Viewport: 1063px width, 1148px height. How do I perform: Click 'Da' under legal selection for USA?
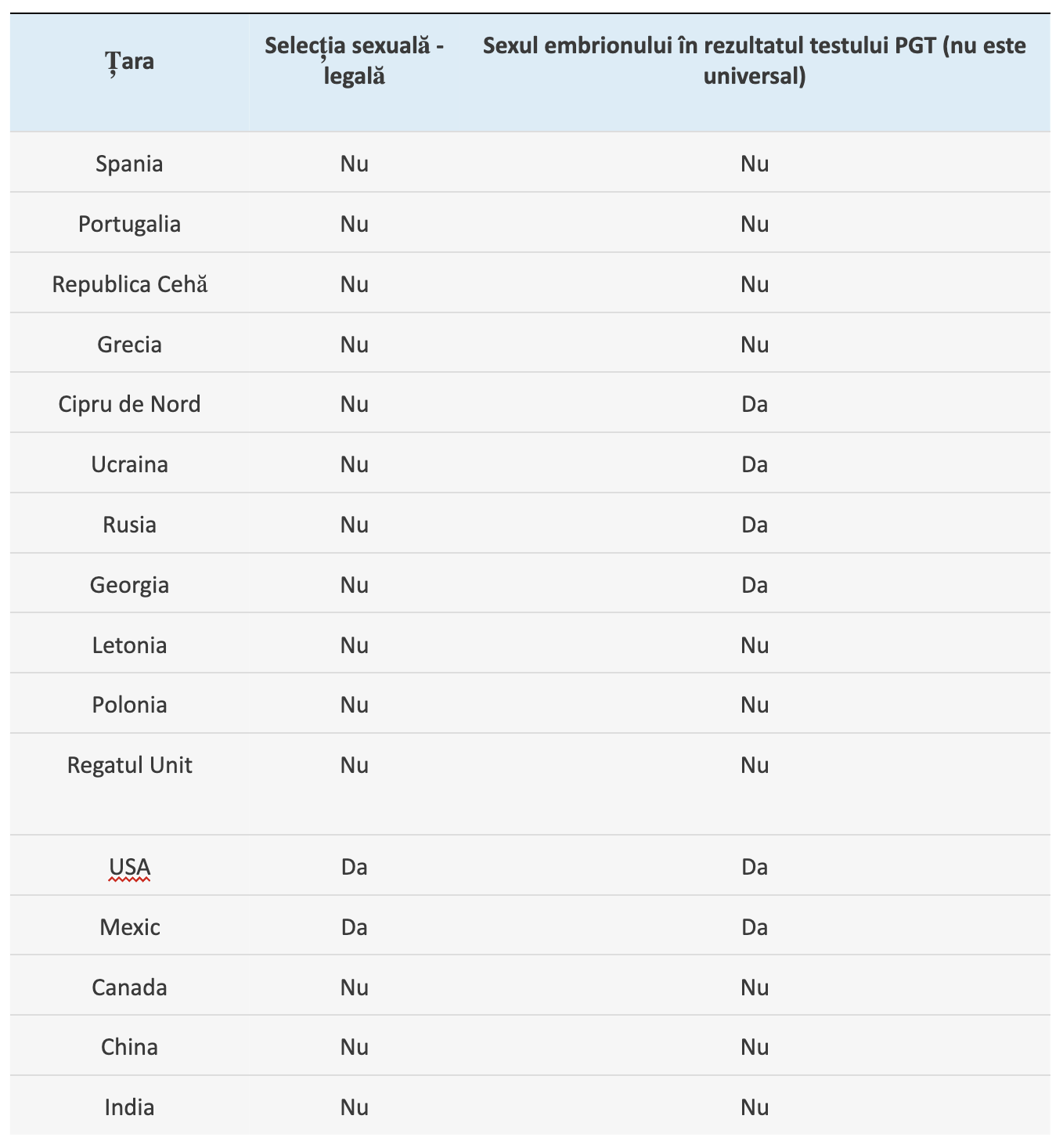(355, 868)
